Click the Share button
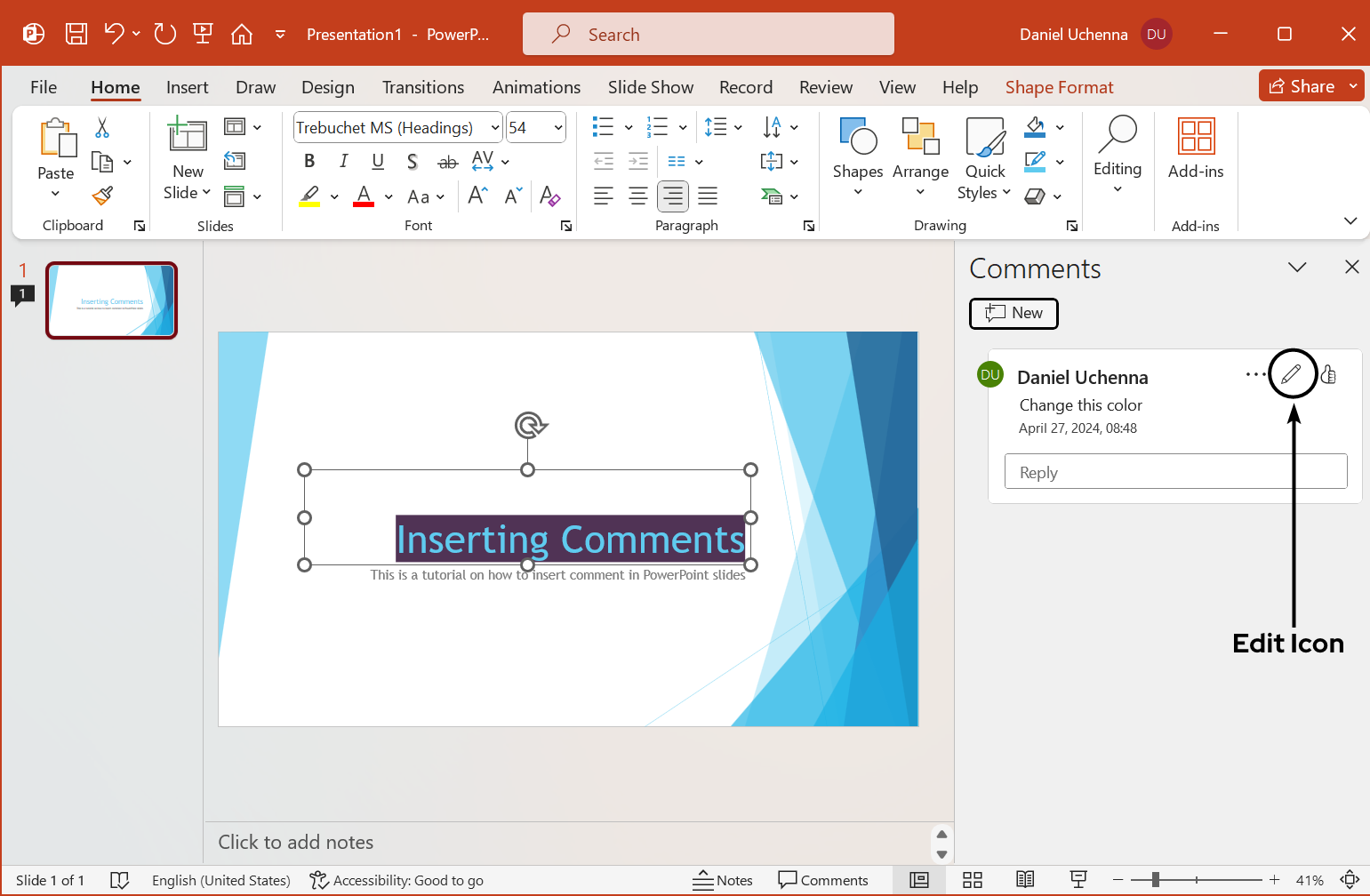The width and height of the screenshot is (1370, 896). click(x=1302, y=86)
